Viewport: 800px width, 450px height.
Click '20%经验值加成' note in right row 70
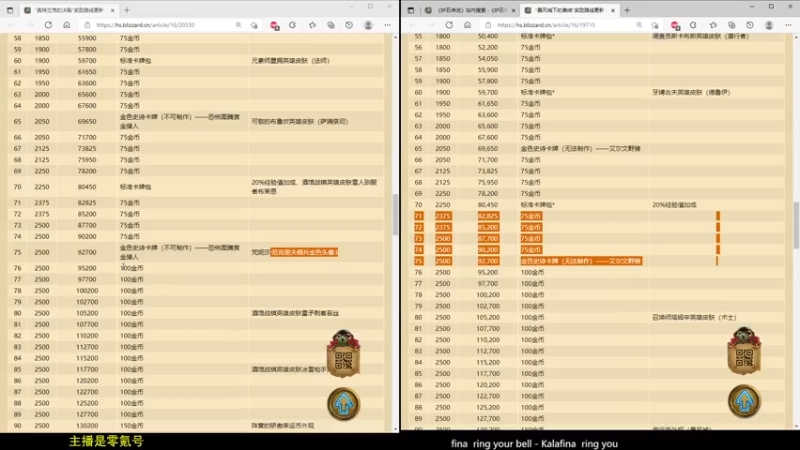(x=674, y=205)
